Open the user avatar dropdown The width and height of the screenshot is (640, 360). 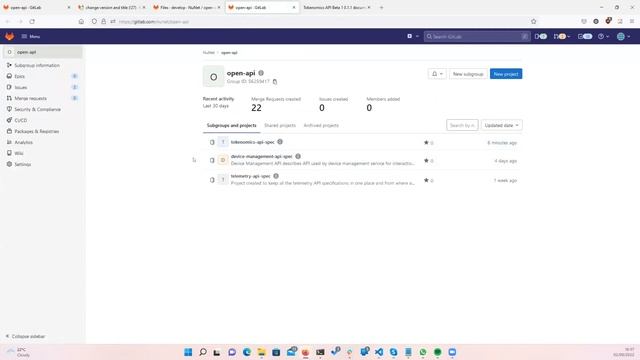pyautogui.click(x=623, y=36)
